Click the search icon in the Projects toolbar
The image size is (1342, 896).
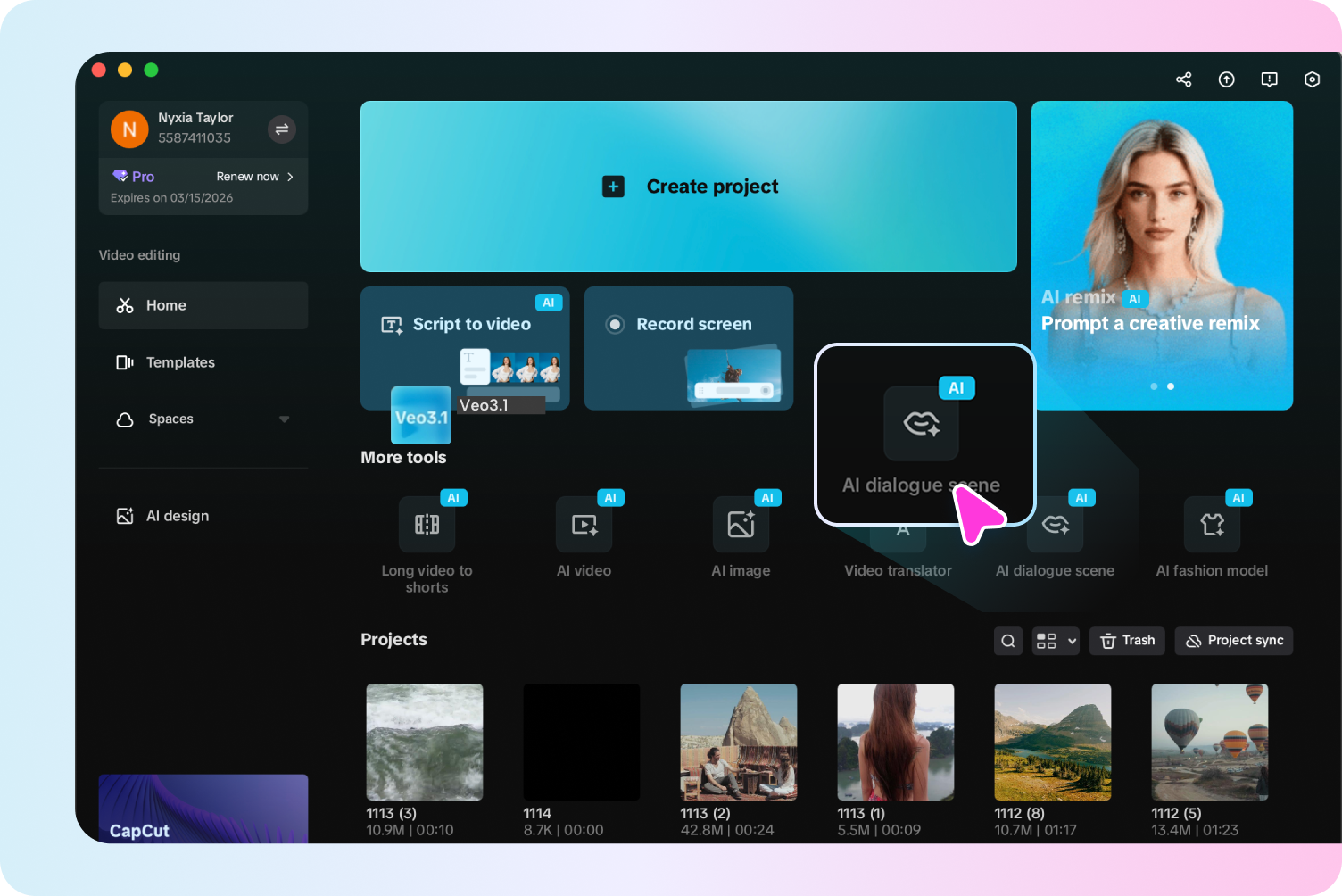[x=1008, y=641]
